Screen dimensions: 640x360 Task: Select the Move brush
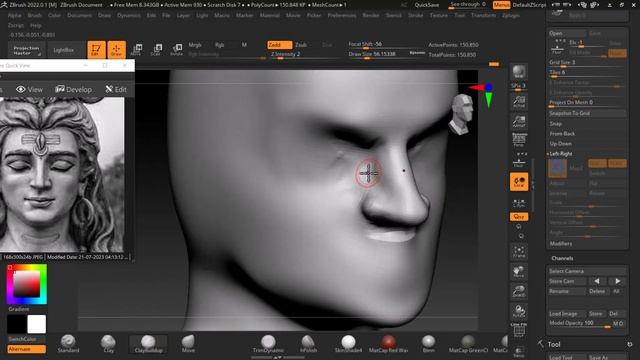pos(188,344)
